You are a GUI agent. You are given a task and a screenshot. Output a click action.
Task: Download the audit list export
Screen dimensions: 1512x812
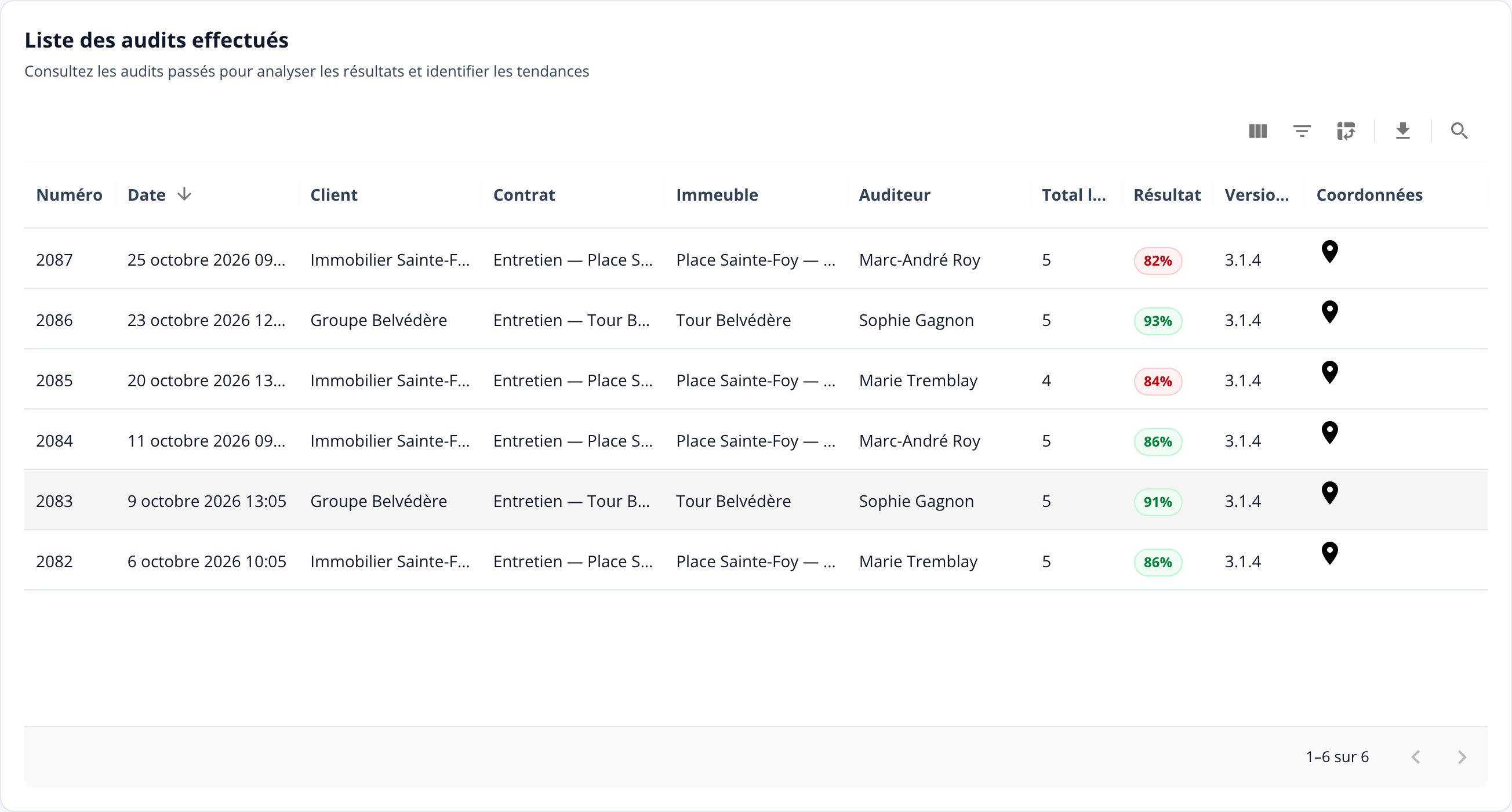1403,131
